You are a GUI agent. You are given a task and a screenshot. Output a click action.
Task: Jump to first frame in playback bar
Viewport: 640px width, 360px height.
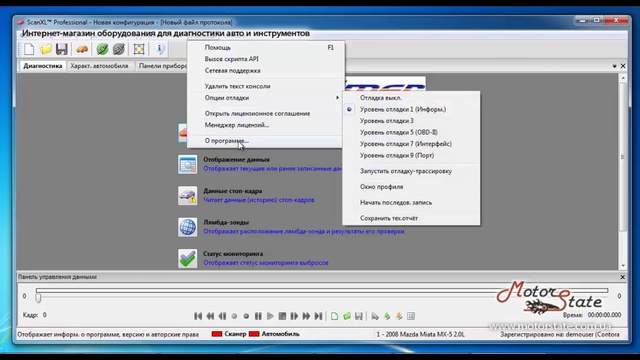coord(198,316)
